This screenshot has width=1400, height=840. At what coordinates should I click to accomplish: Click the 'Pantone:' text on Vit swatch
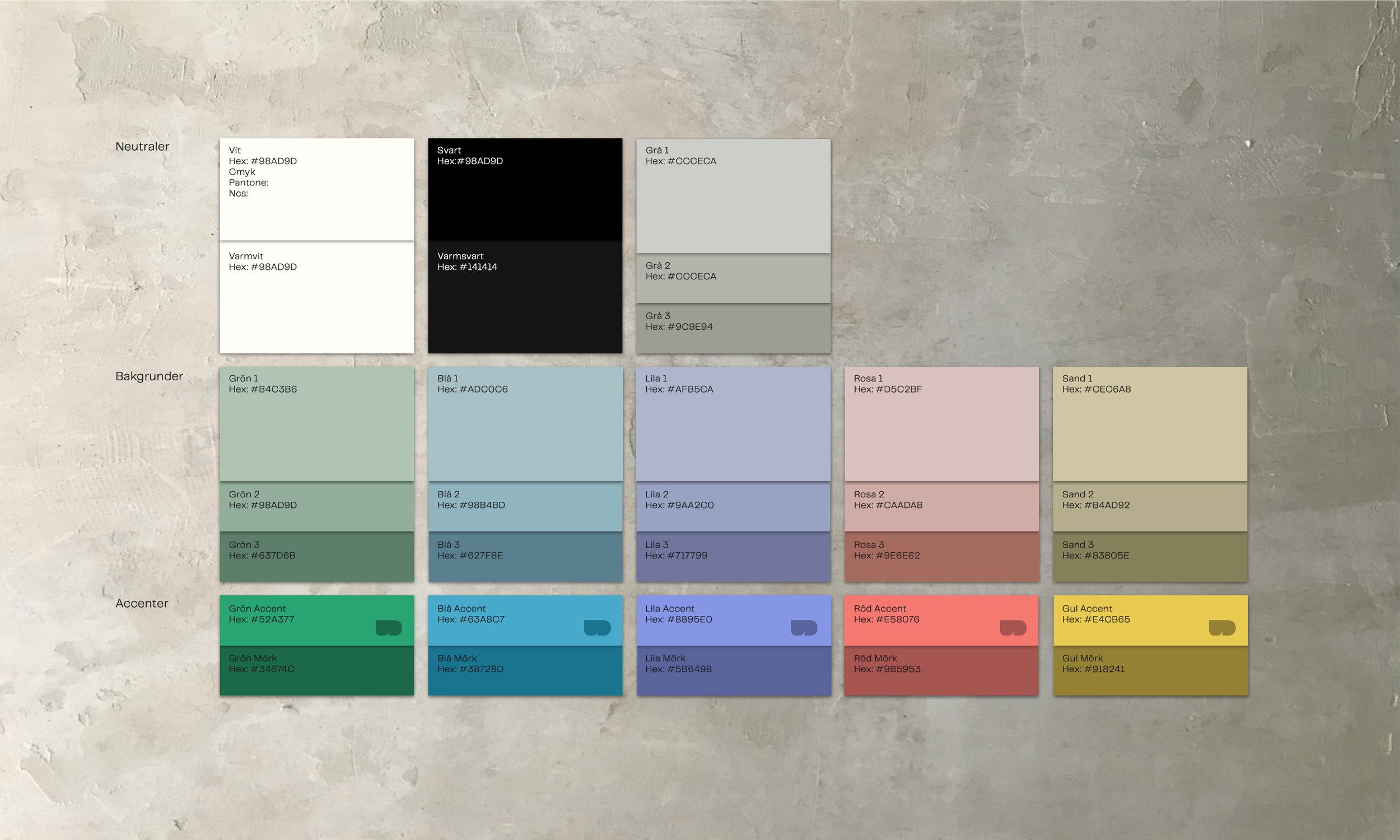249,182
